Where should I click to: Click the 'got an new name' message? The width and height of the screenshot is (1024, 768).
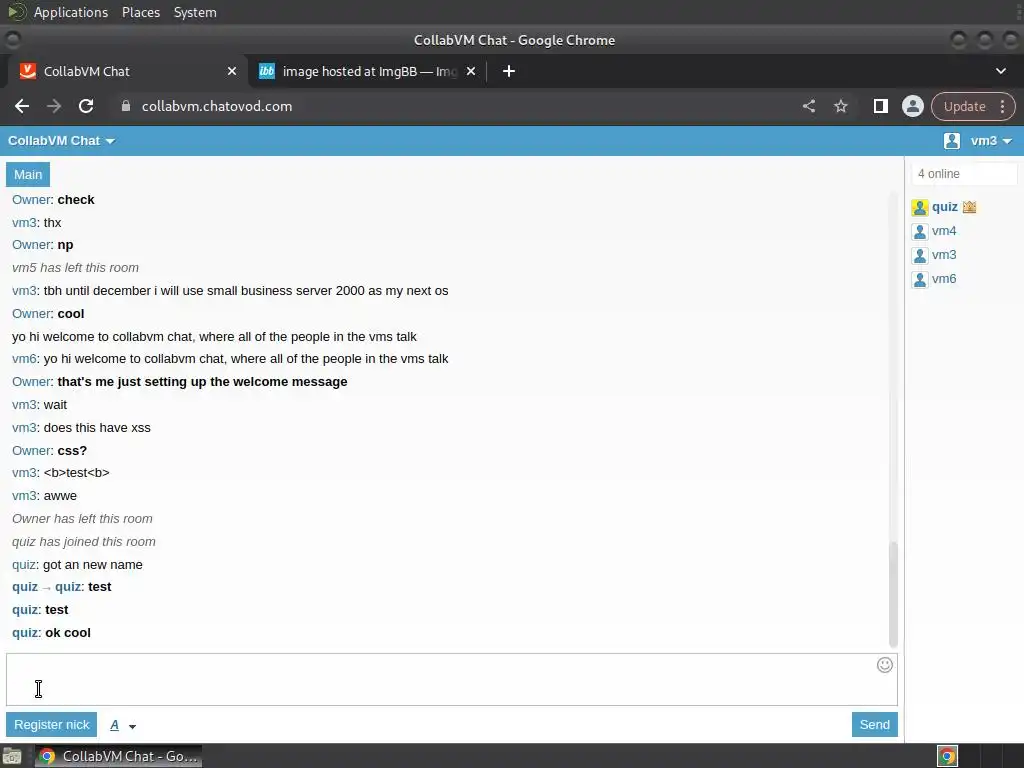tap(93, 565)
